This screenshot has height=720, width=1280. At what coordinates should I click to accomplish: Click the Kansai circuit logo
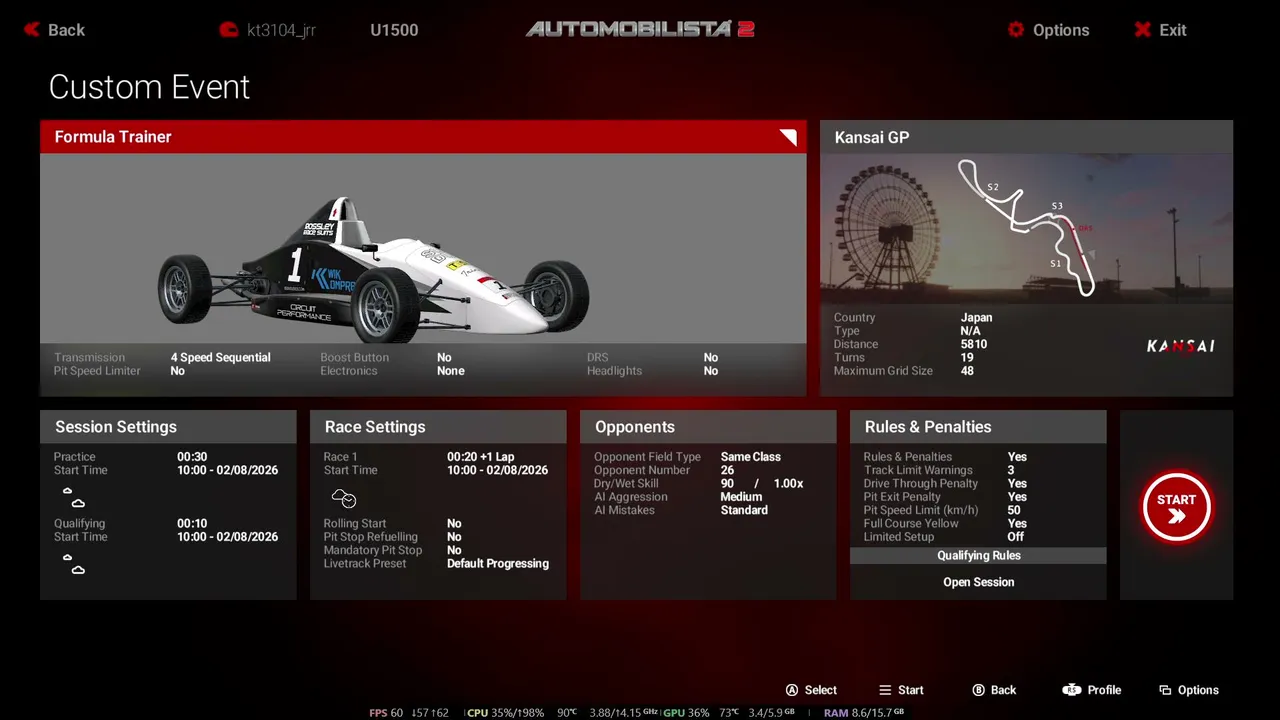coord(1180,346)
